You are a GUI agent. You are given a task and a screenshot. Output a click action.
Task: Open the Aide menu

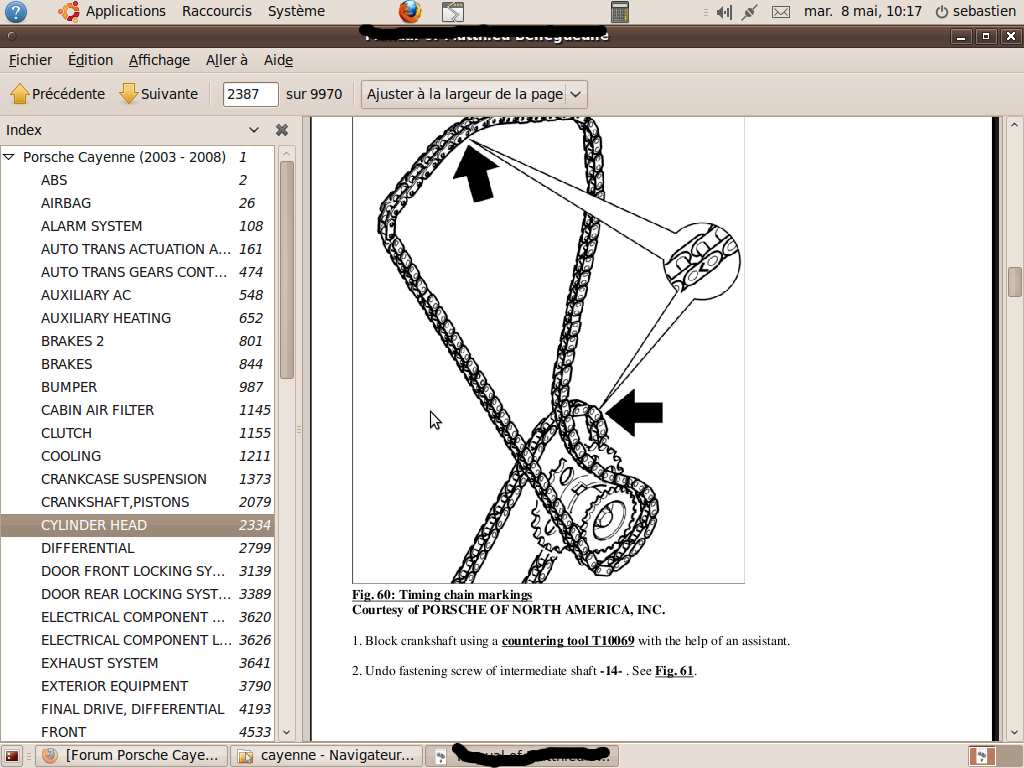click(278, 60)
